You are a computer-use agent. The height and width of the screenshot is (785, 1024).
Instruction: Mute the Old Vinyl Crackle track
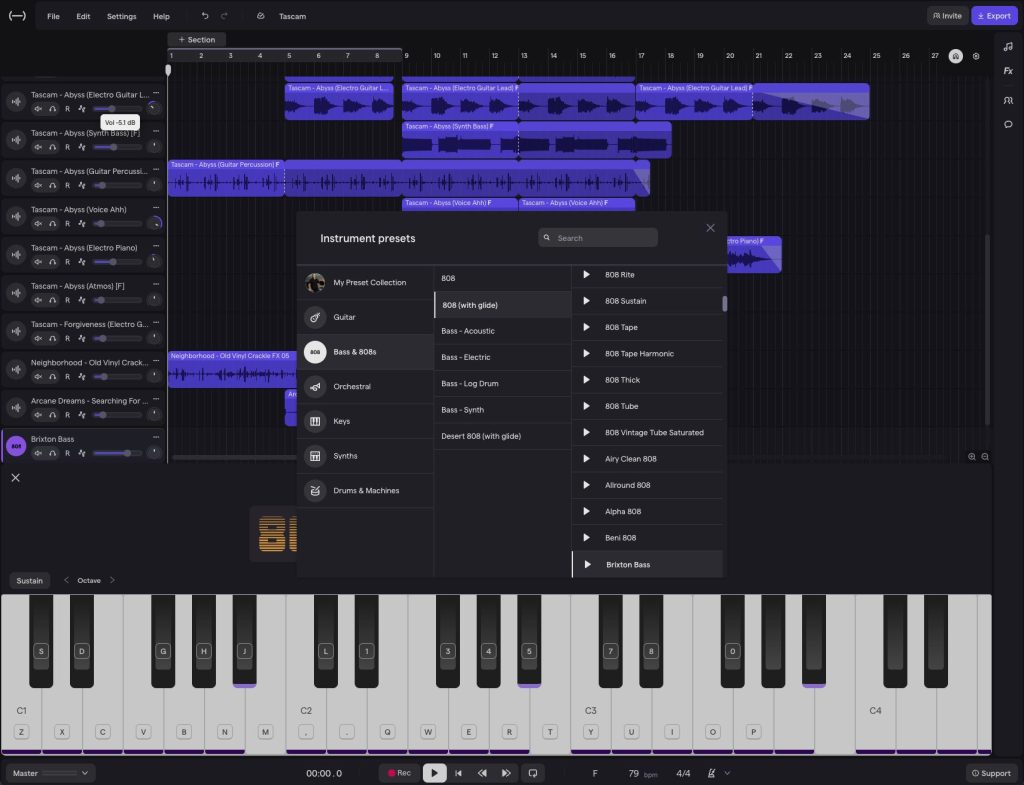[x=38, y=377]
